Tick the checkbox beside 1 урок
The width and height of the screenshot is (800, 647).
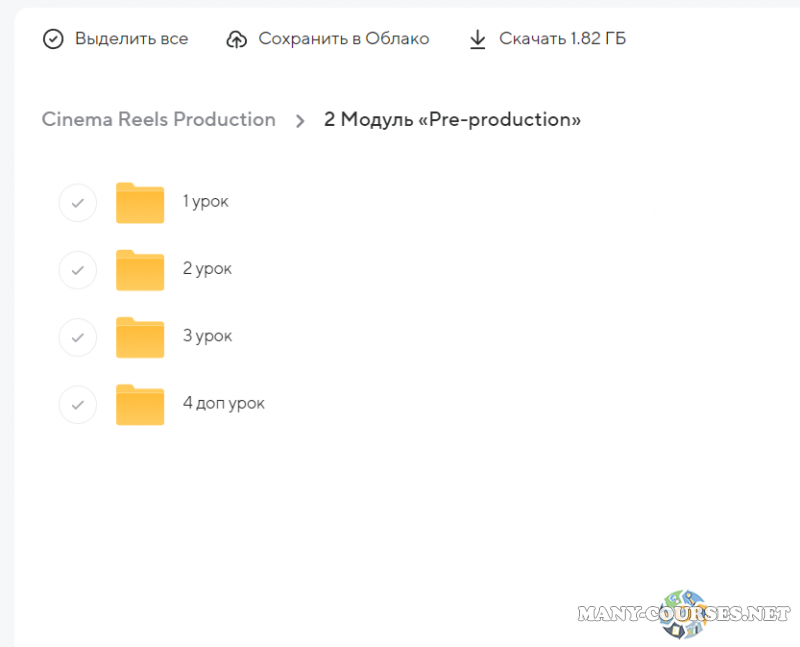click(78, 203)
